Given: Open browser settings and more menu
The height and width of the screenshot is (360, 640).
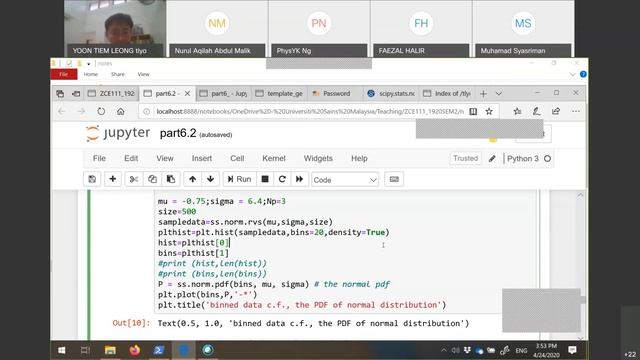Looking at the screenshot, I should (x=576, y=111).
